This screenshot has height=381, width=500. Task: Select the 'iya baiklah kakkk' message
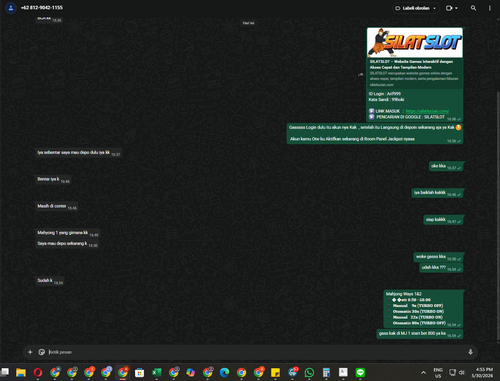[x=437, y=193]
